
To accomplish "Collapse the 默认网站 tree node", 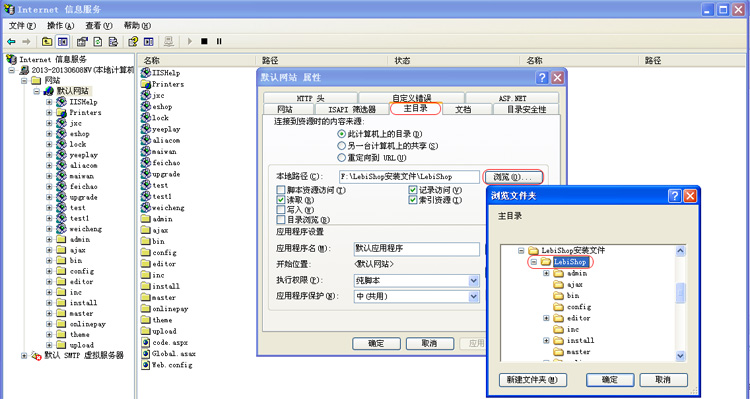I will coord(37,91).
